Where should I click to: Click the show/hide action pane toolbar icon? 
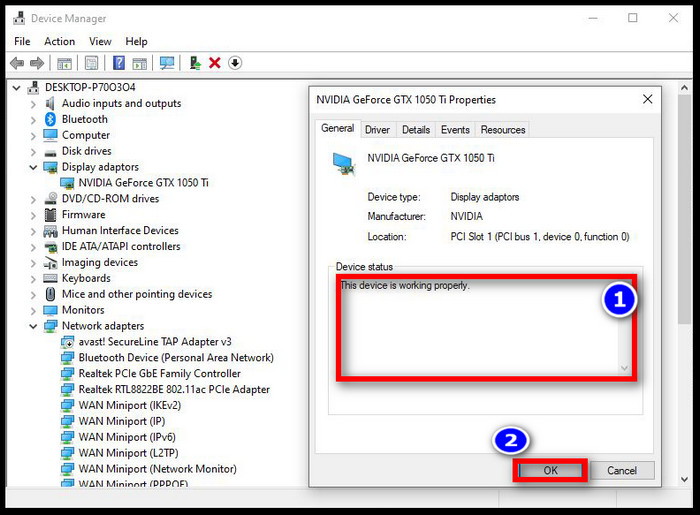(140, 63)
